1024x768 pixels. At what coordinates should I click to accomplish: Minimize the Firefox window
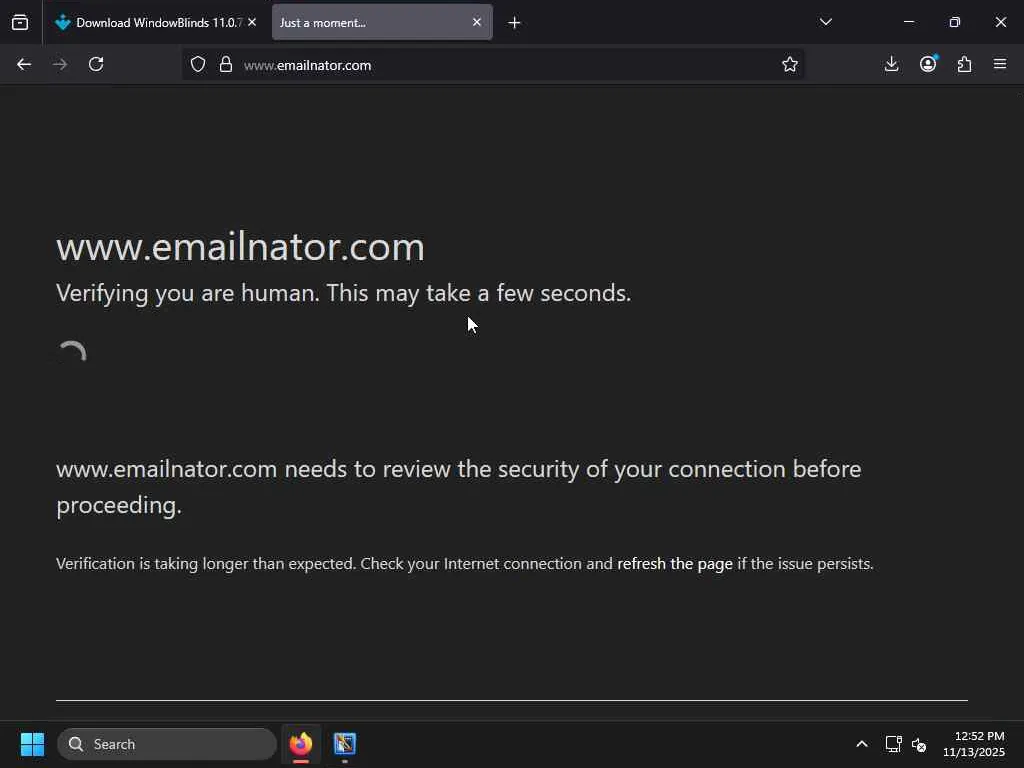(x=908, y=22)
